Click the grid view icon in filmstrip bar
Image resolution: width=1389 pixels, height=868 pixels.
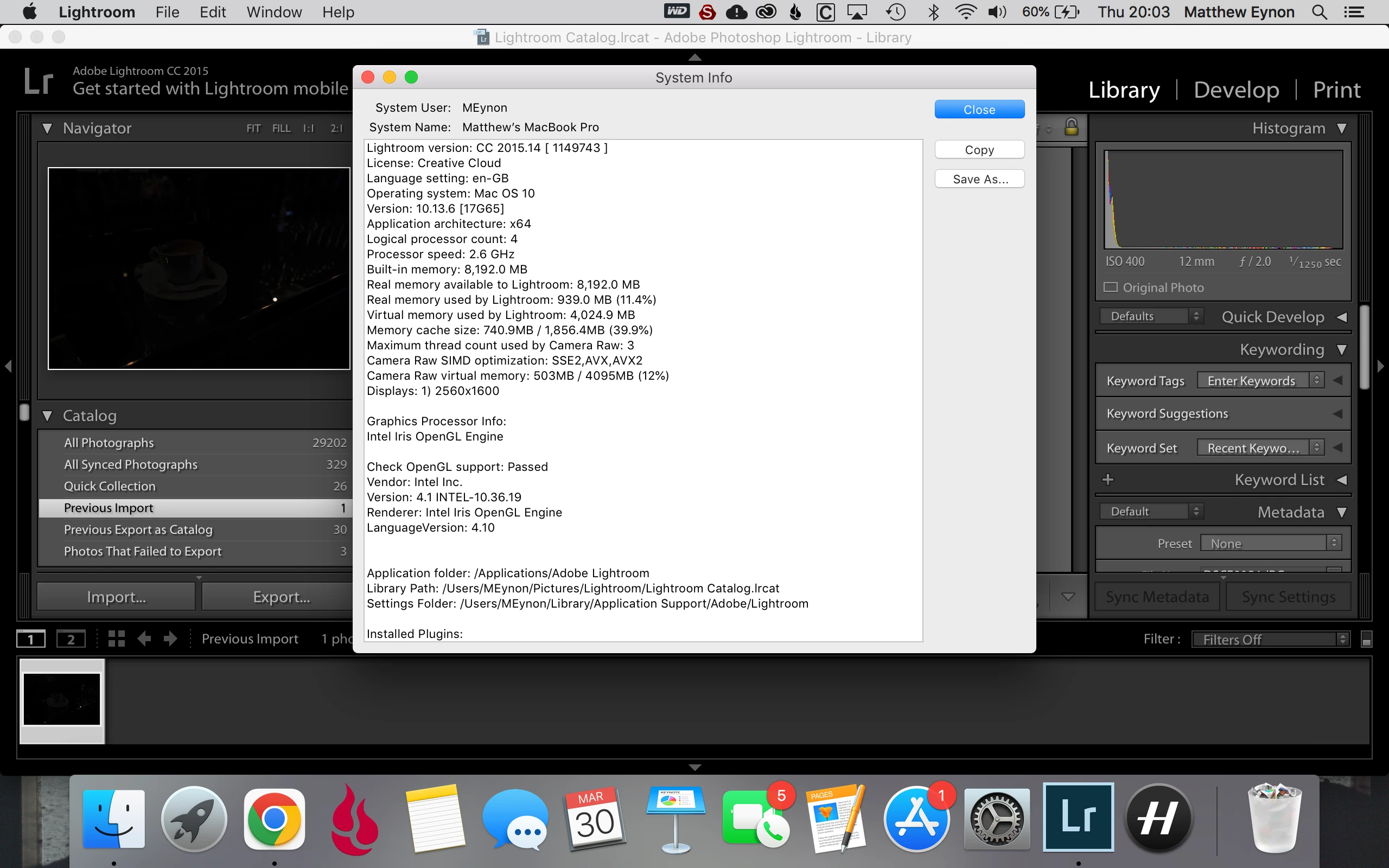[x=117, y=639]
